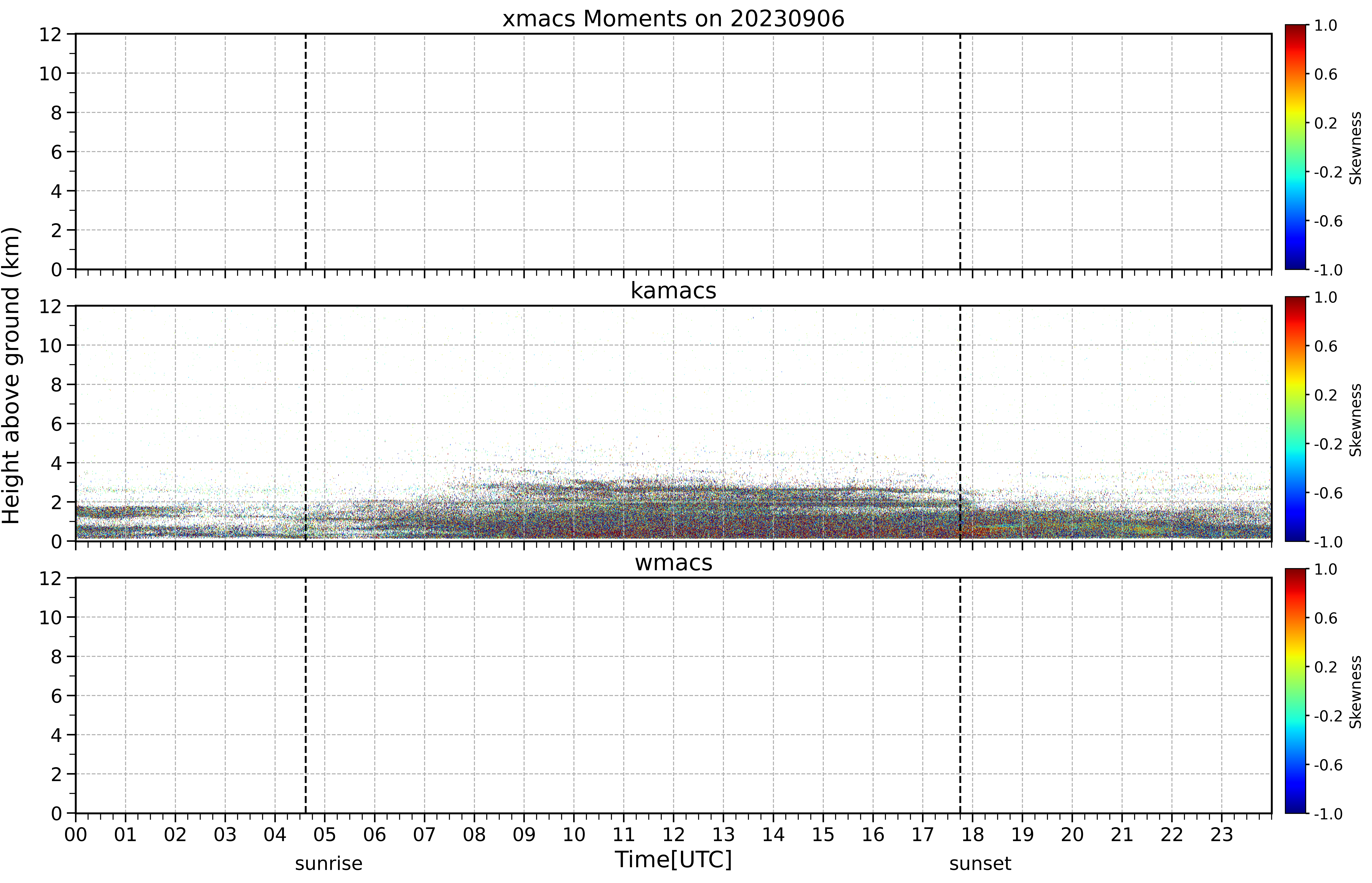
Task: Click the empty wmacs plot area
Action: (673, 696)
